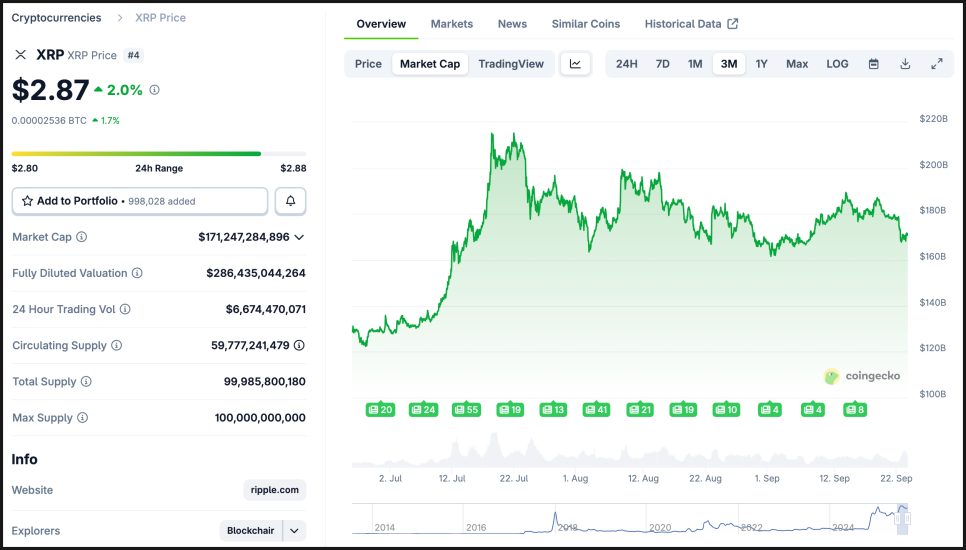The height and width of the screenshot is (550, 966).
Task: Open news marker with 10 articles
Action: pyautogui.click(x=726, y=410)
